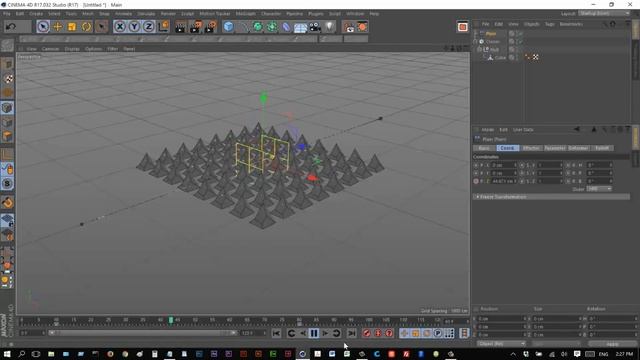
Task: Click the orange layout icon at toolbar right
Action: (x=462, y=27)
